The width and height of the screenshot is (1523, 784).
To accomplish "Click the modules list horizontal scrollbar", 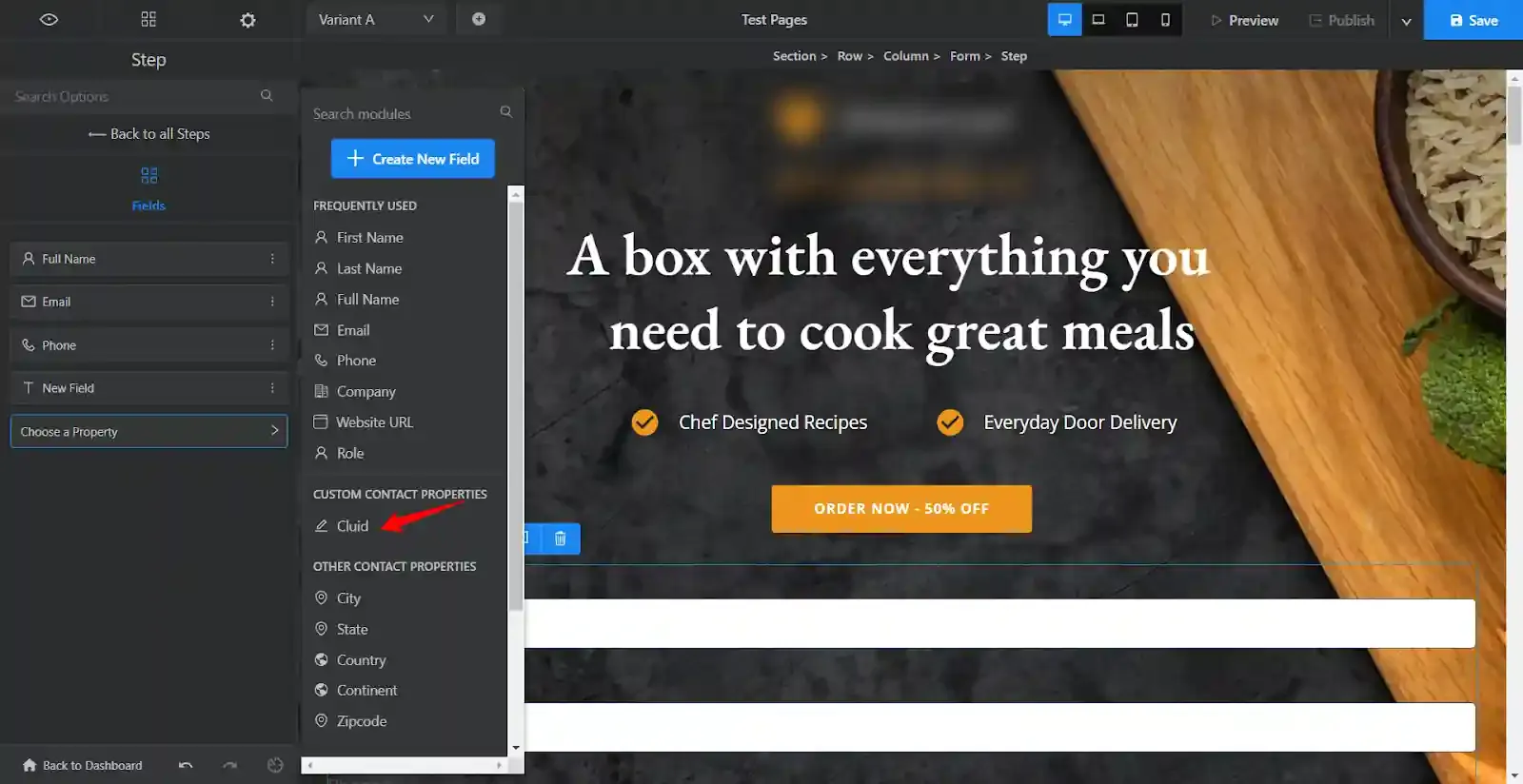I will point(405,765).
